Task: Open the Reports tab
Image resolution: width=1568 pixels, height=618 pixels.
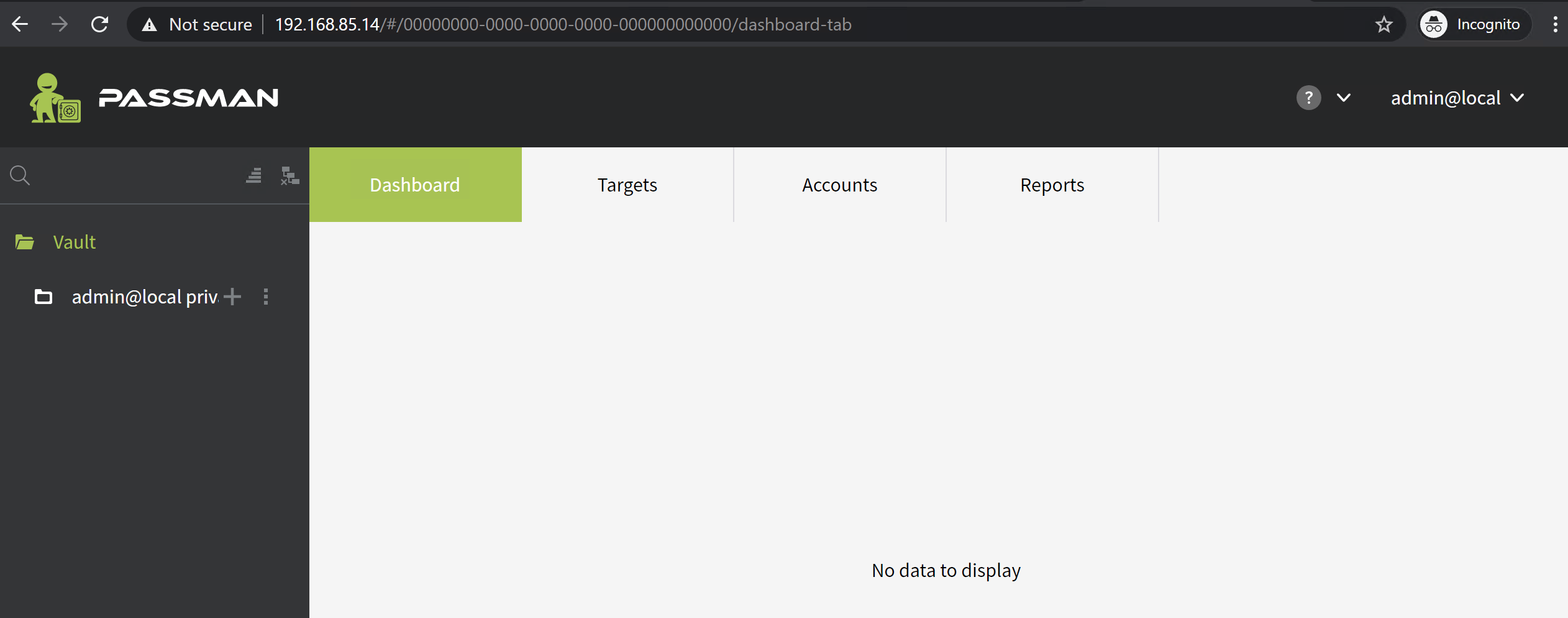Action: coord(1052,185)
